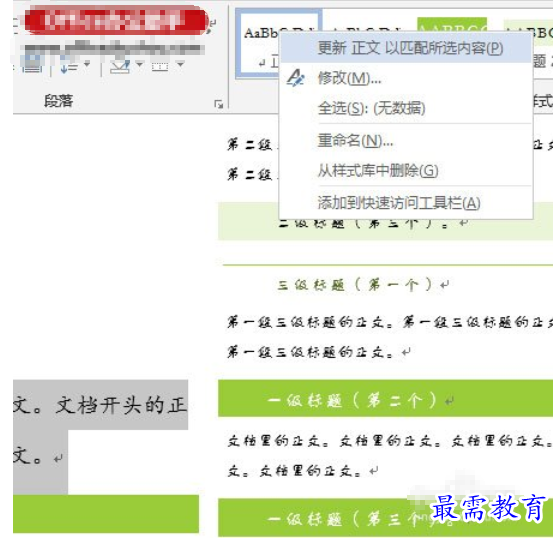Click heading 三级标题（第一个）

click(x=355, y=285)
